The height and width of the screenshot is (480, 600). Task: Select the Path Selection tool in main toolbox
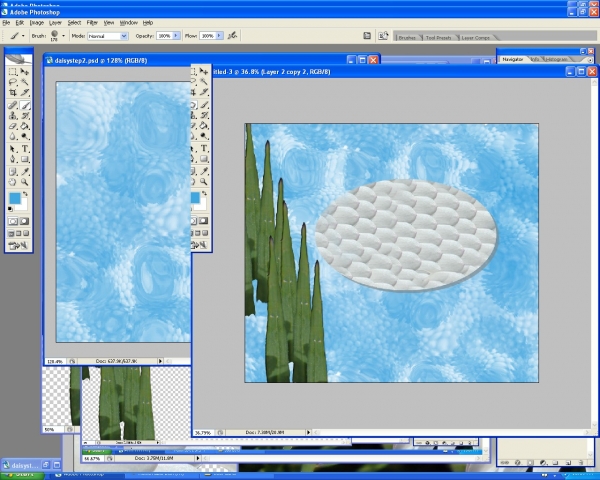pyautogui.click(x=13, y=149)
